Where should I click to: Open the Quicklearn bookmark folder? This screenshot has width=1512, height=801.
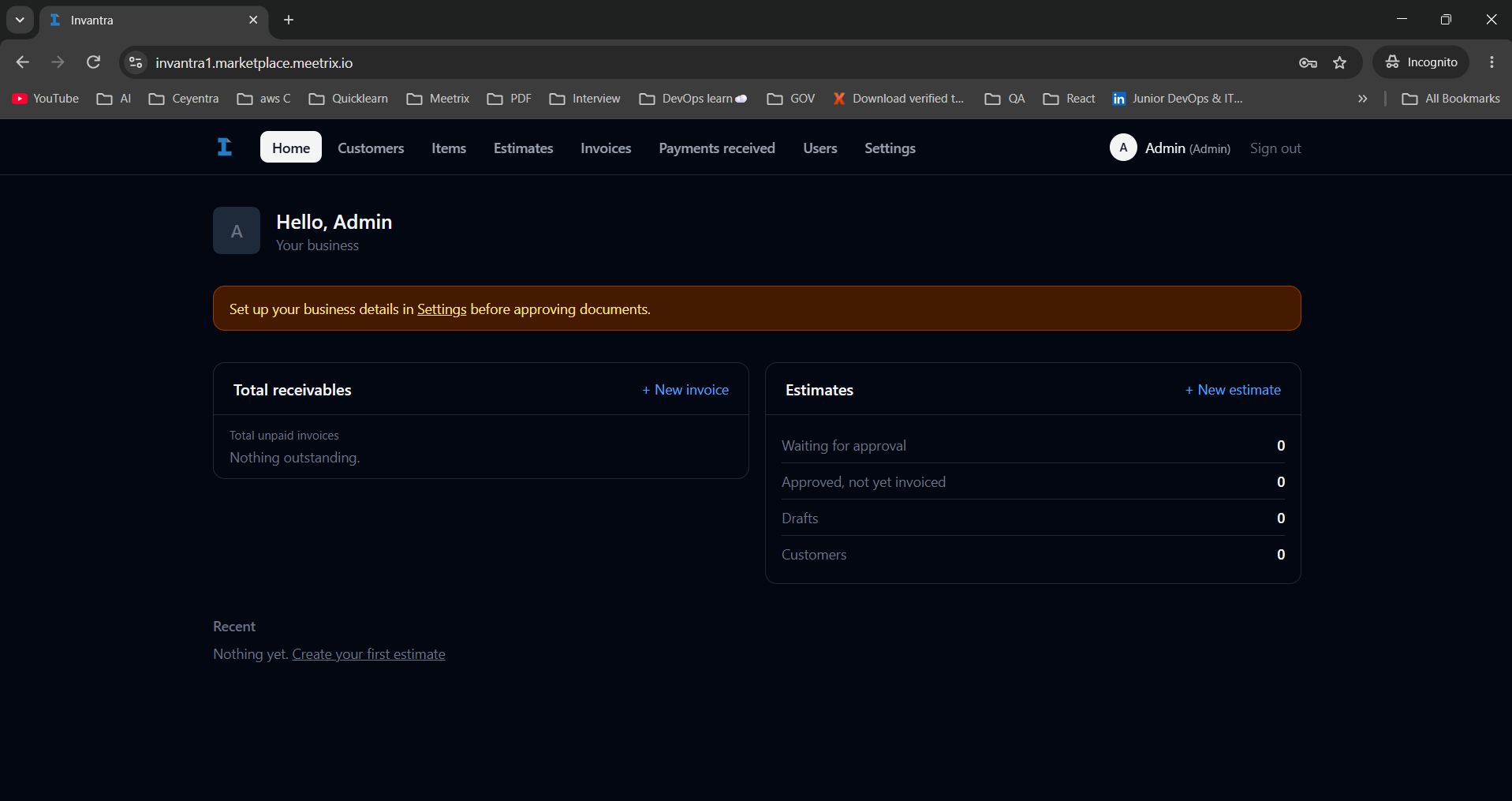[349, 99]
